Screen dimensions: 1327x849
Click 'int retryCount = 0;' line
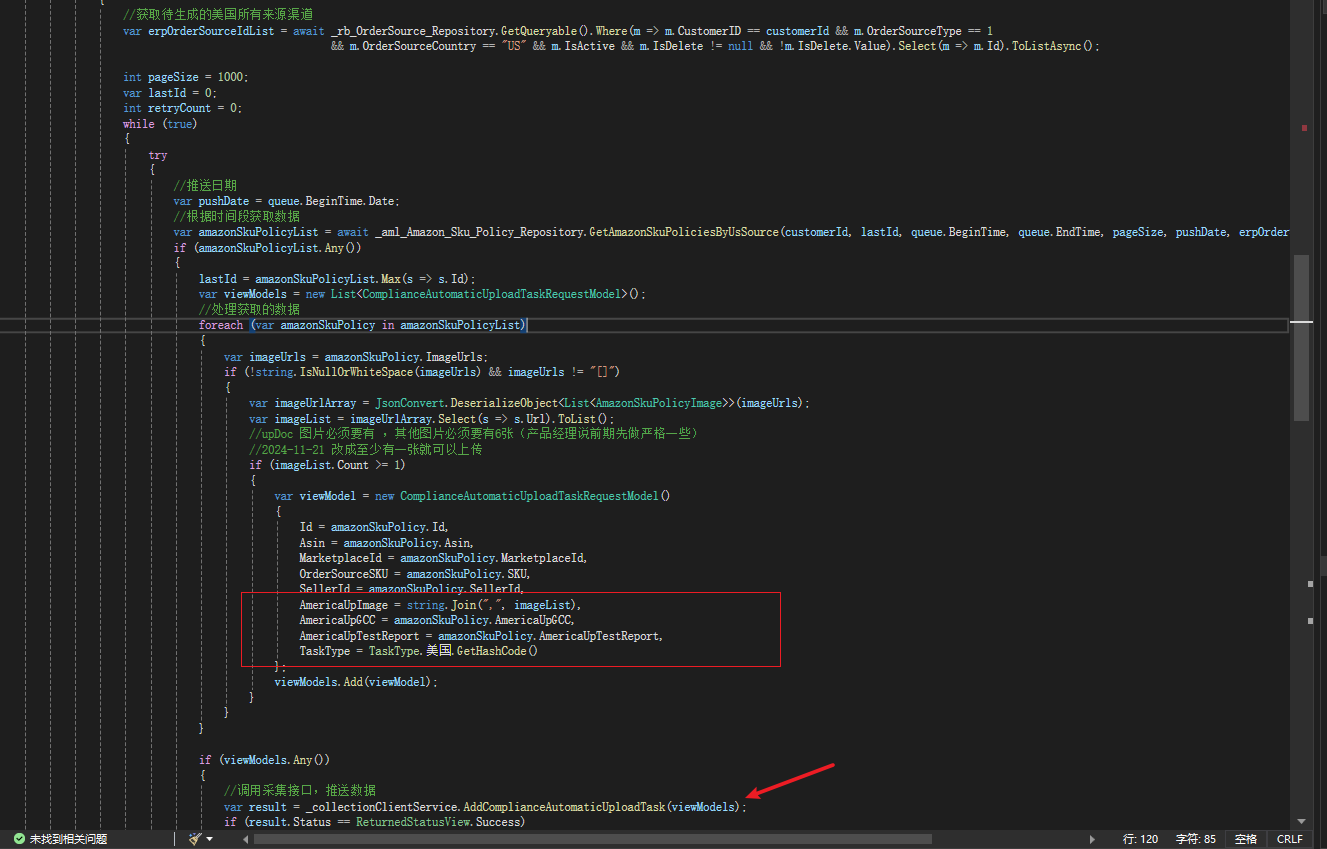tap(182, 108)
